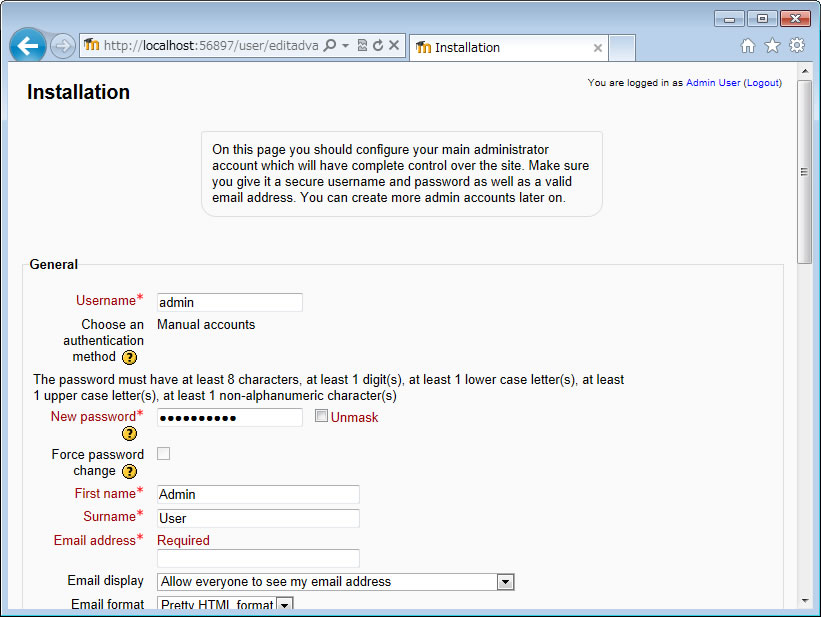Open help icon below New password
The height and width of the screenshot is (617, 821).
[130, 434]
